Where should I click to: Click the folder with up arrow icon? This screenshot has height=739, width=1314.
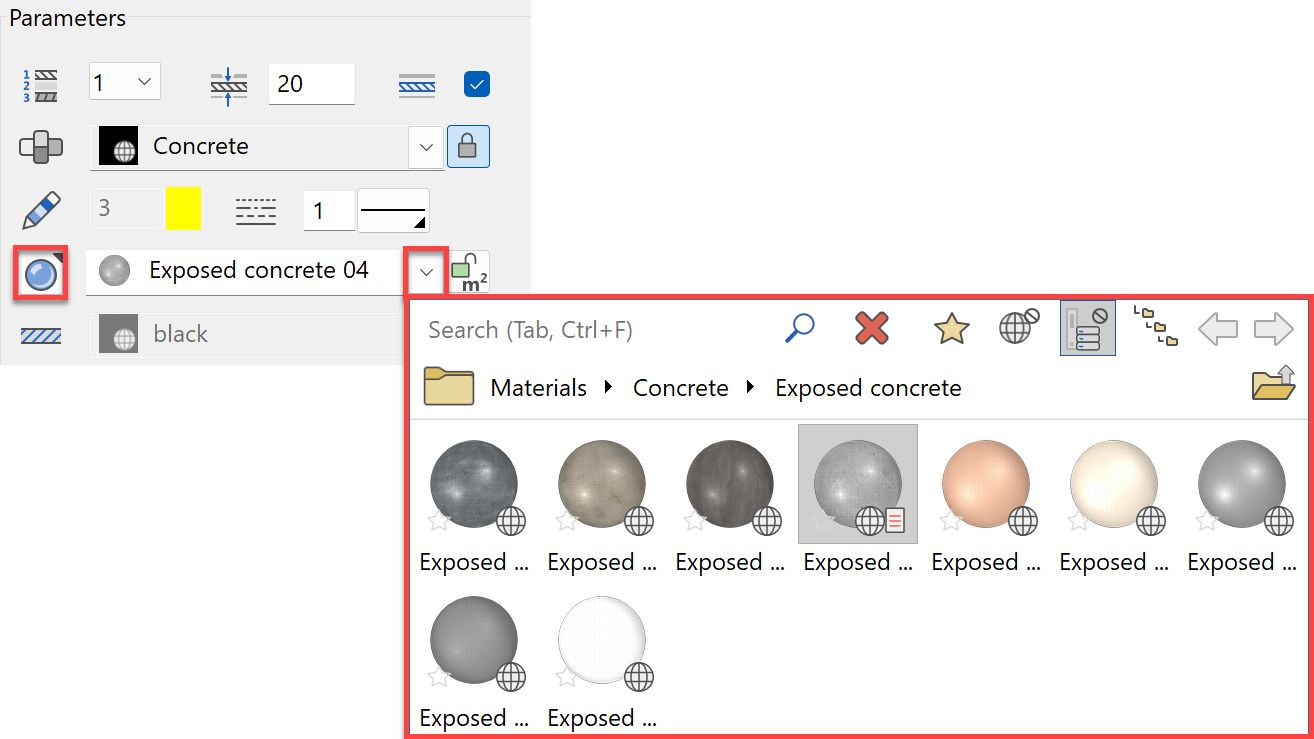pyautogui.click(x=1273, y=385)
